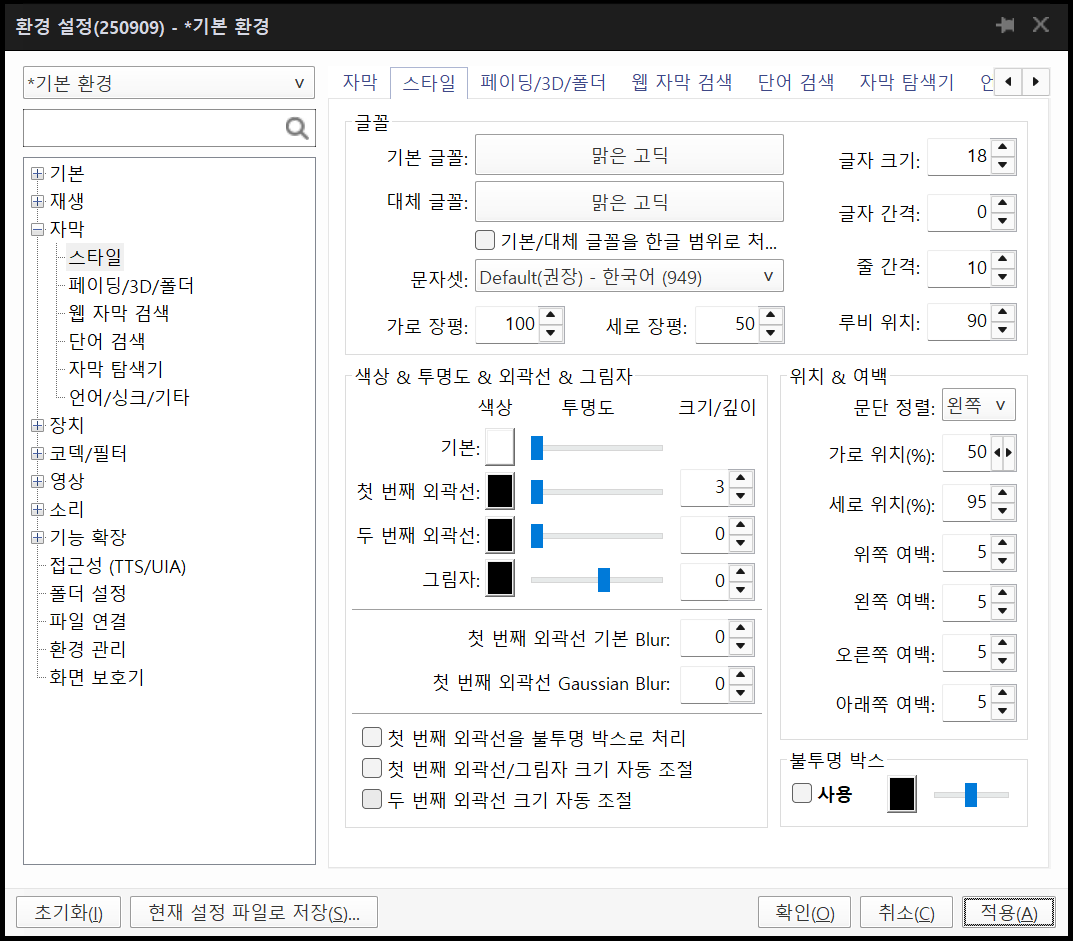
Task: Decrease 두 번째 외곽선 size
Action: (741, 543)
